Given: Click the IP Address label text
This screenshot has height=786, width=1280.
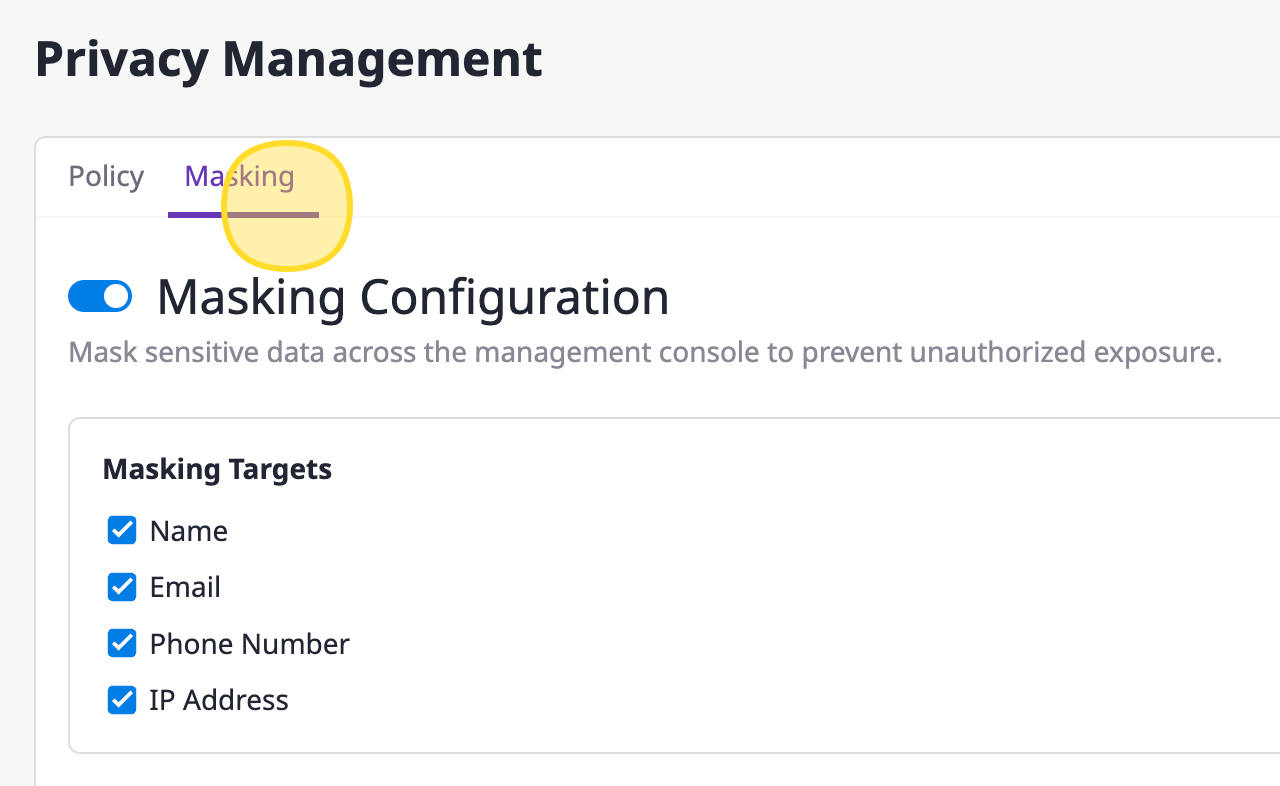Looking at the screenshot, I should [x=219, y=700].
